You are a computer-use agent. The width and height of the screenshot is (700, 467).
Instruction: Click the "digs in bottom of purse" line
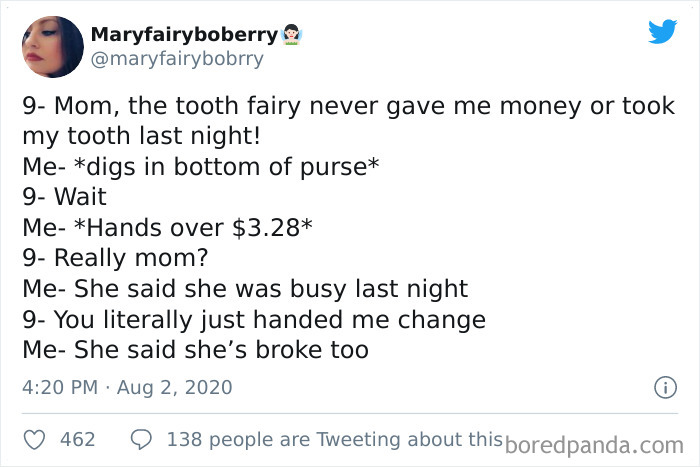(x=200, y=166)
